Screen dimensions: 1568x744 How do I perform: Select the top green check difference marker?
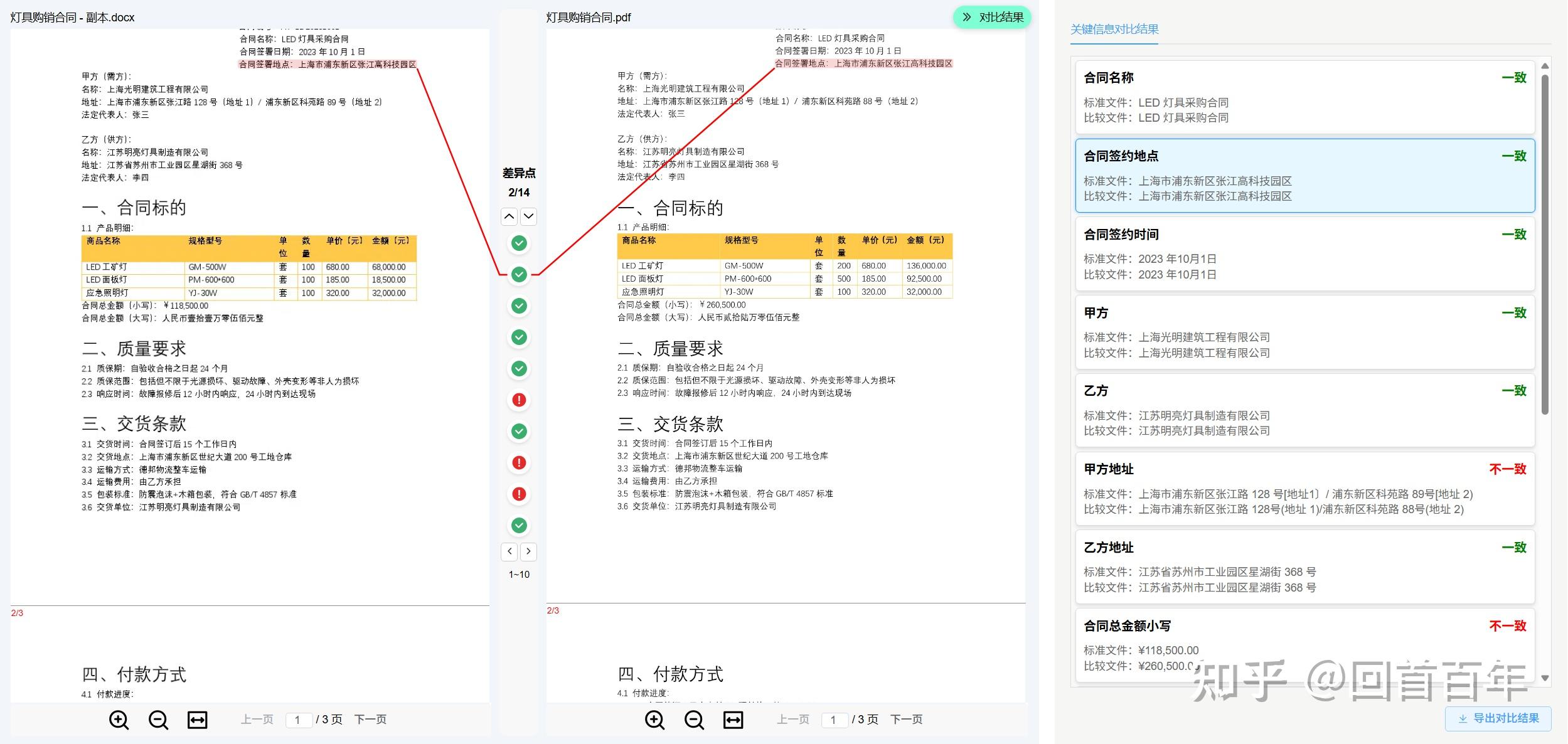tap(519, 243)
